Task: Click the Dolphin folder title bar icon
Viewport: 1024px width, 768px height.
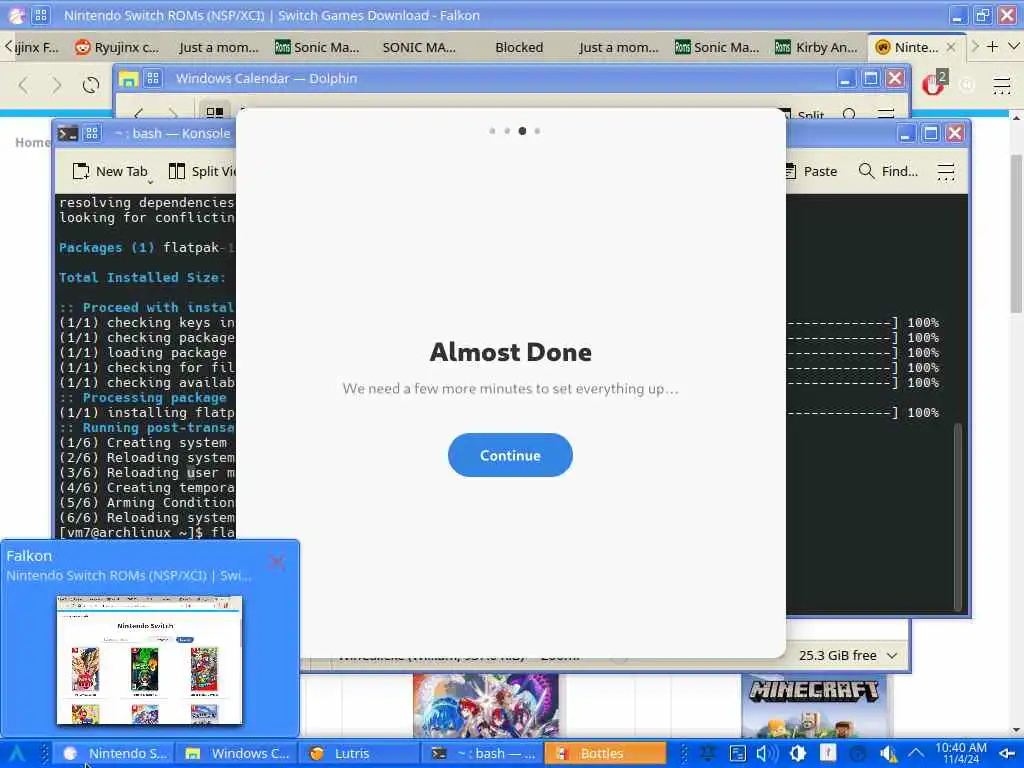Action: [x=128, y=79]
